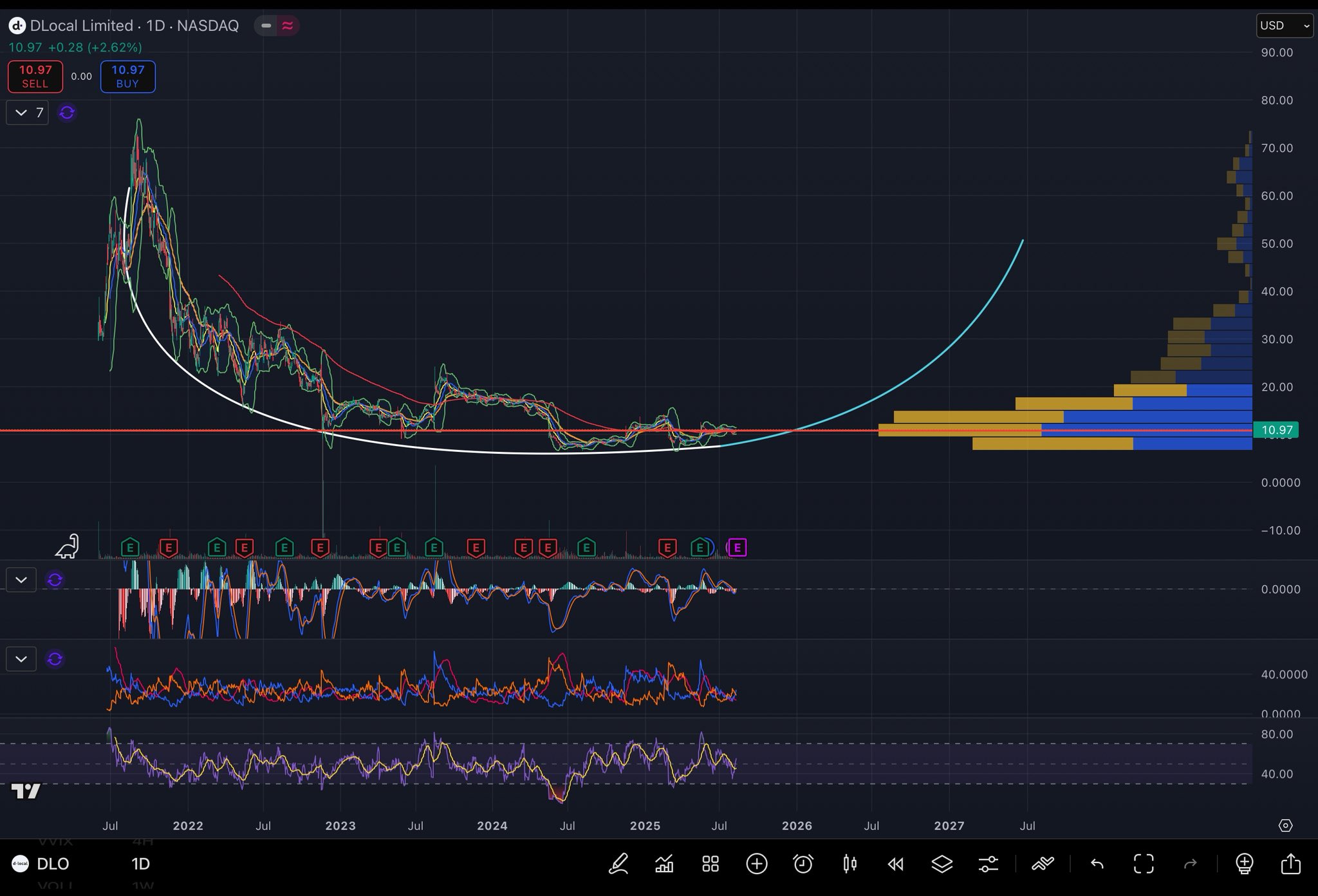Switch interval using the 1D selector
Screen dimensions: 1318x896
[140, 864]
